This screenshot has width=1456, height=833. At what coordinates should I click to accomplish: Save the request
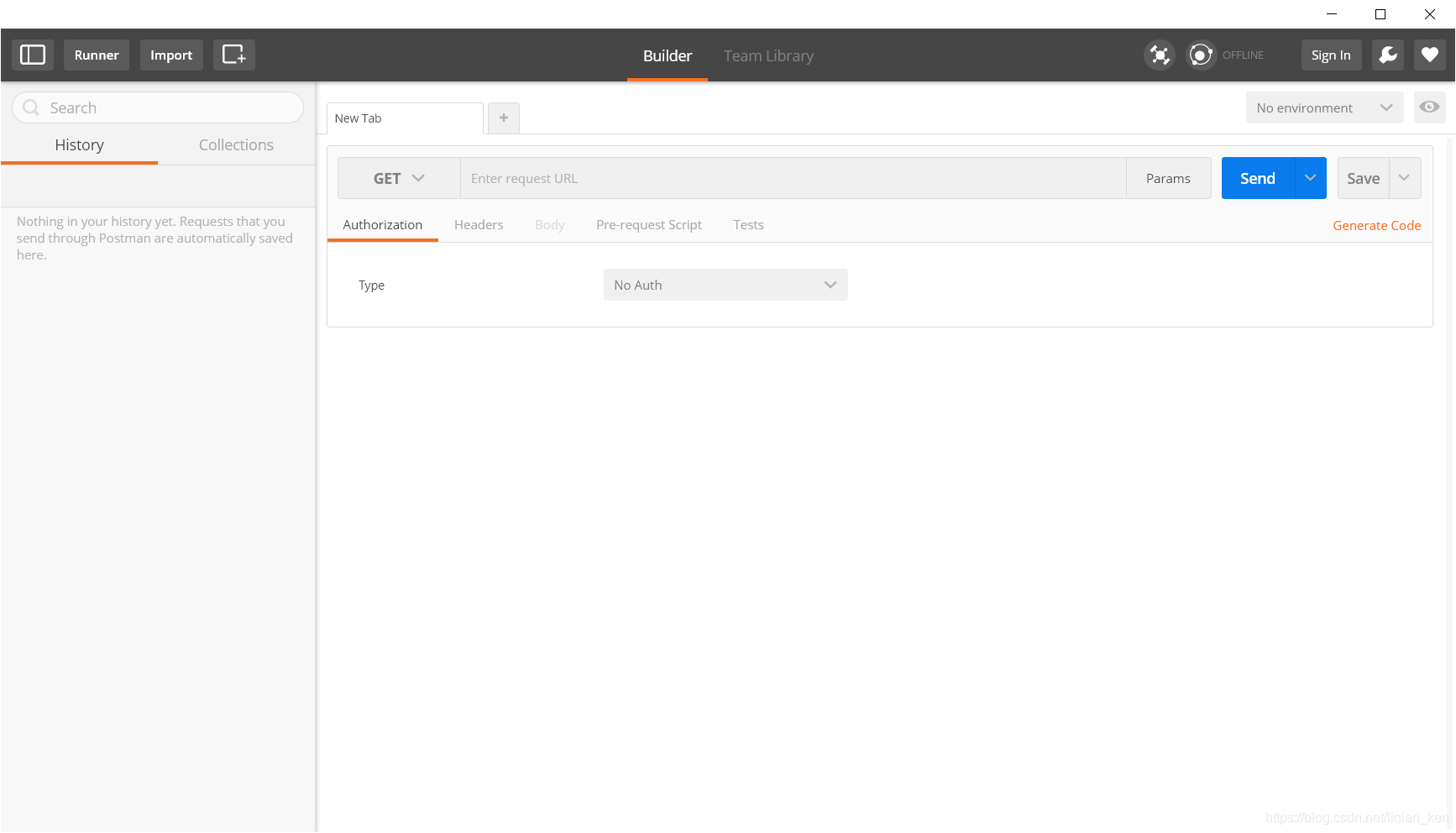click(x=1364, y=178)
